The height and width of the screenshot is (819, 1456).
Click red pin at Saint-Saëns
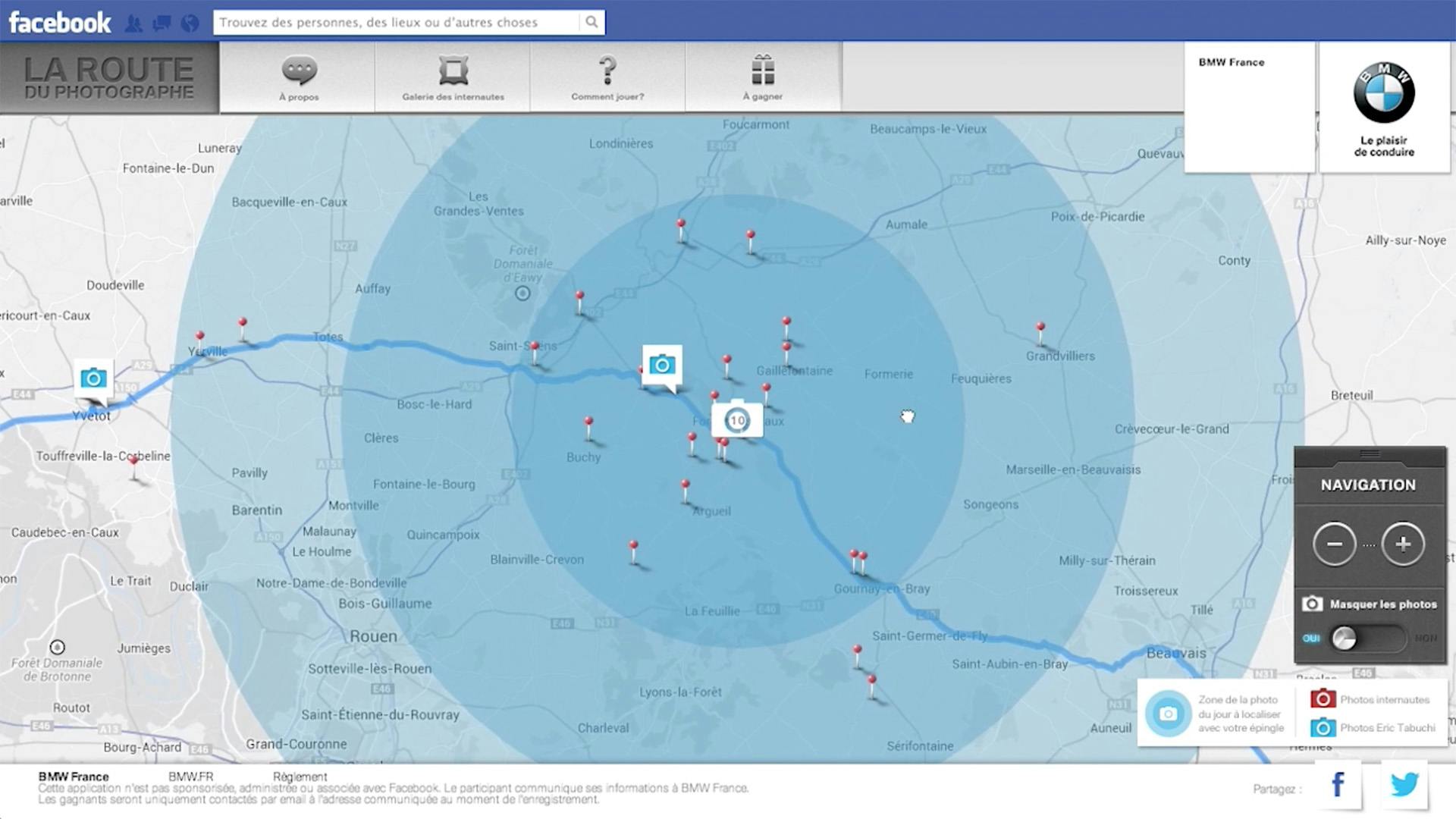[535, 353]
